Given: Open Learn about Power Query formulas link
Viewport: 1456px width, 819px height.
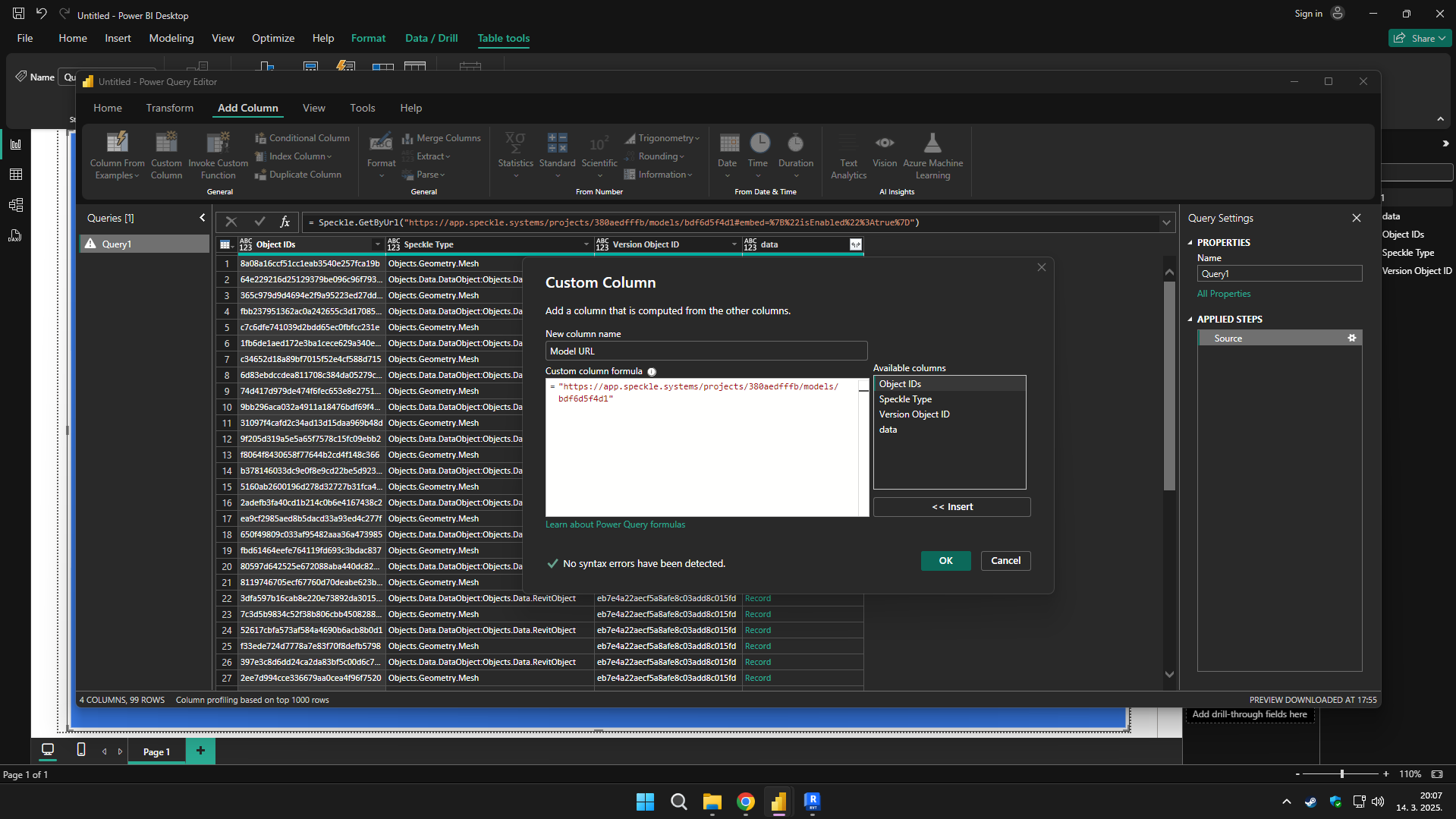Looking at the screenshot, I should [615, 524].
